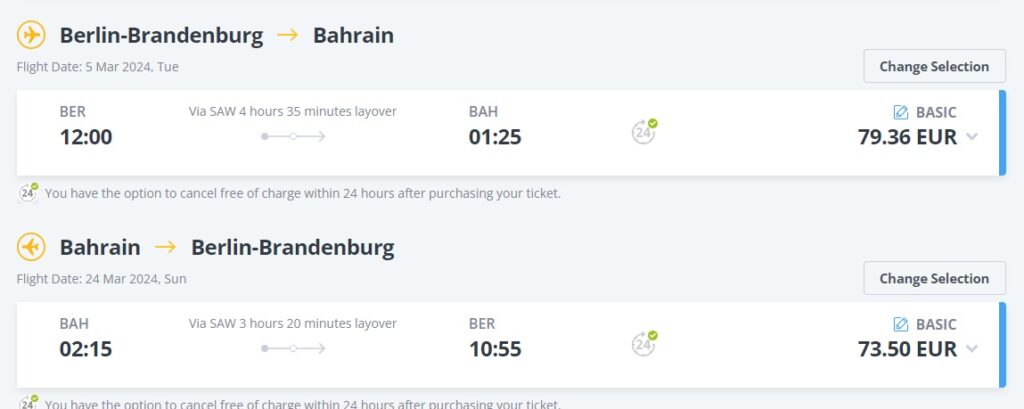Click the orange arrow between Berlin-Brandenburg and Bahrain
1024x409 pixels.
288,35
